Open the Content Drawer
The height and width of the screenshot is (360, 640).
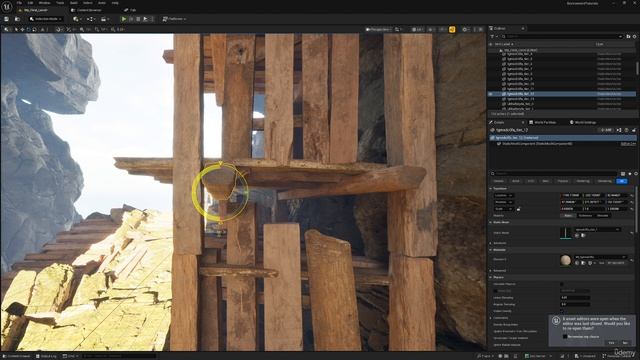coord(17,356)
